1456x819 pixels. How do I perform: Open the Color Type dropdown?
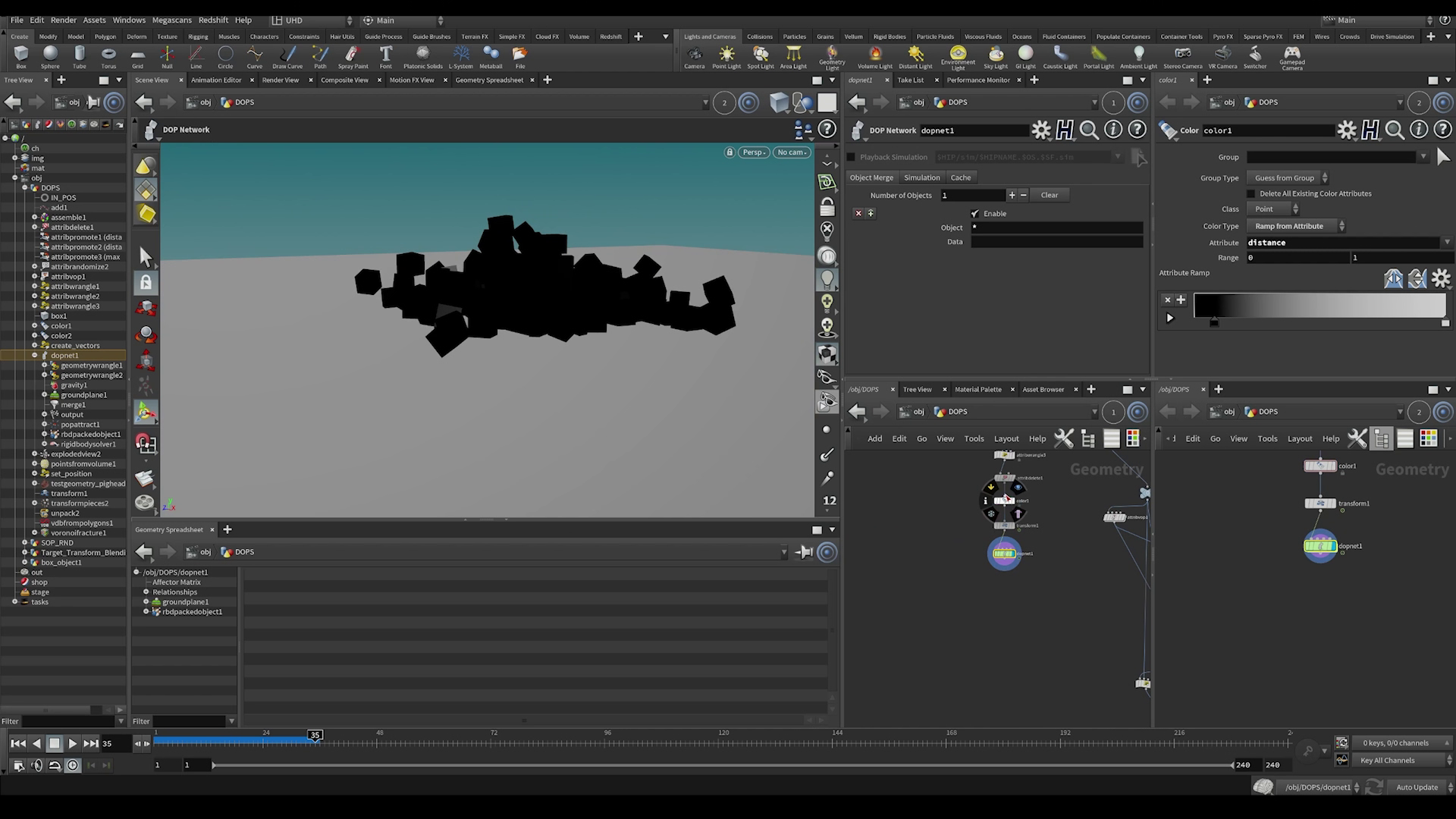point(1295,227)
